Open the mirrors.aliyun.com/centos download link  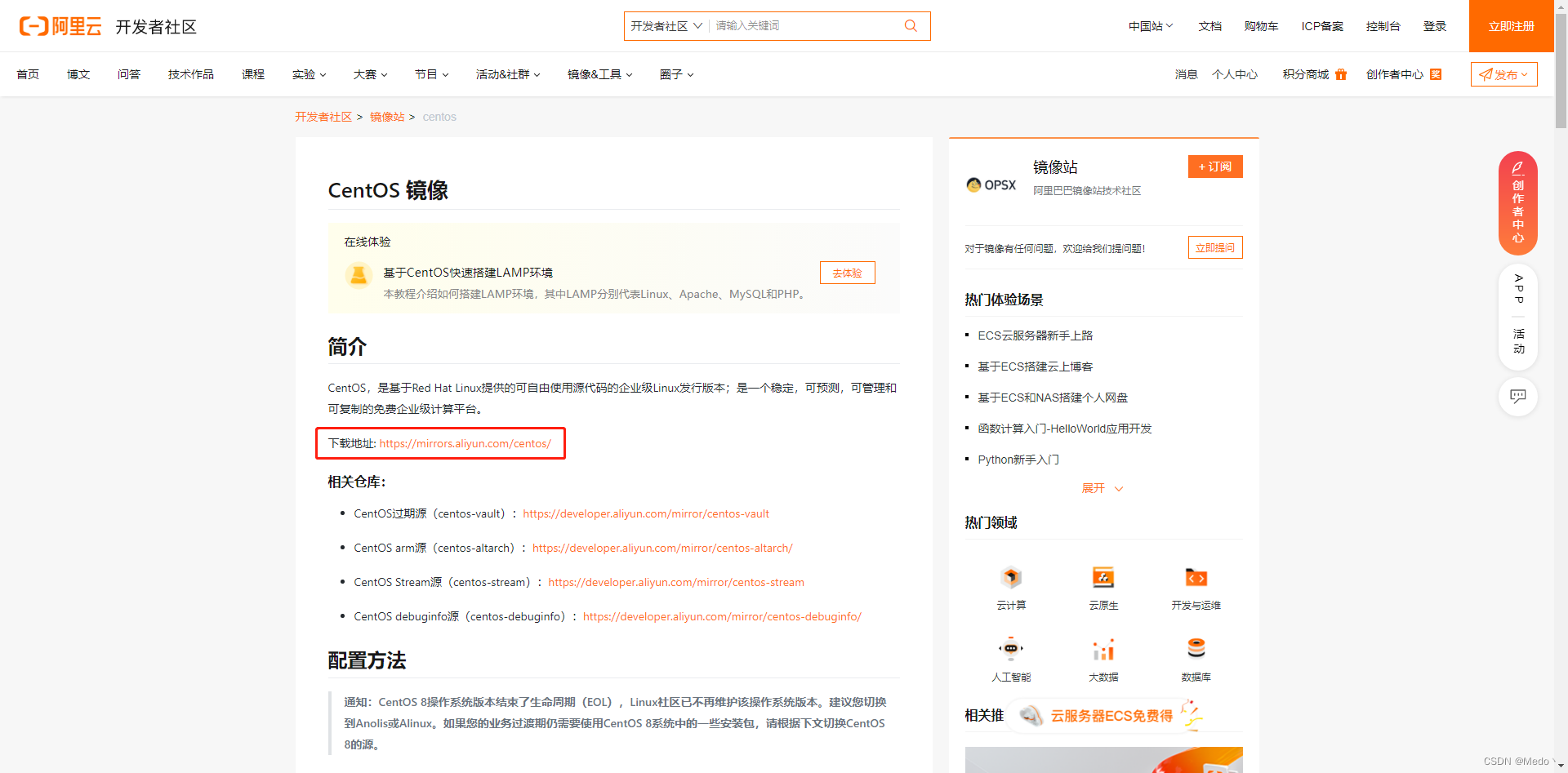coord(465,443)
